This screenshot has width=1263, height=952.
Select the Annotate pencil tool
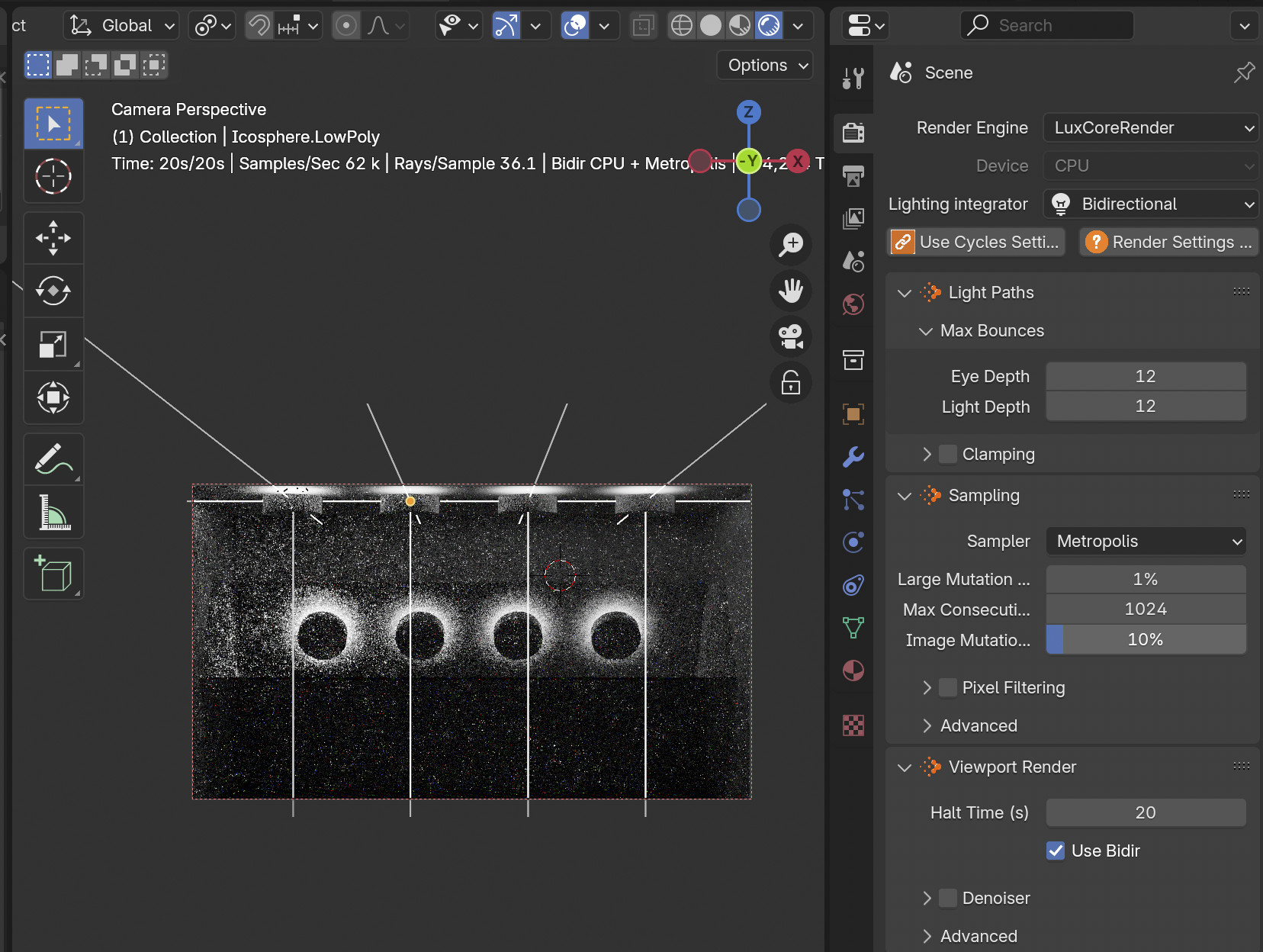tap(53, 459)
